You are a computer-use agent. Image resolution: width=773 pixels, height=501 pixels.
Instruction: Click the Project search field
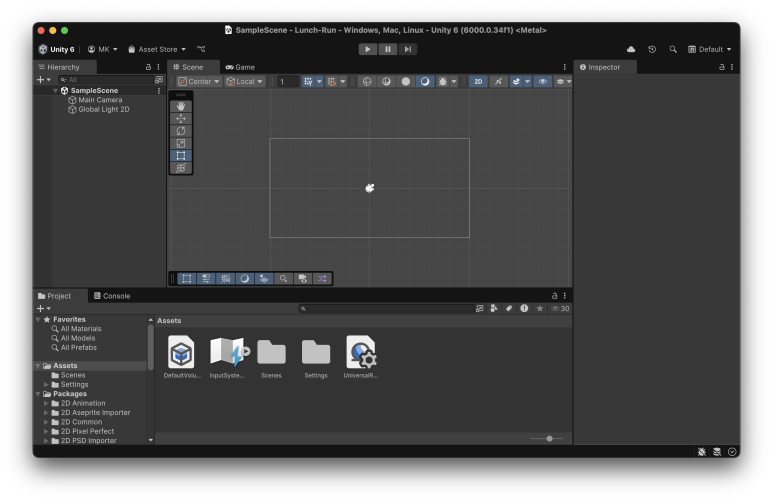[386, 308]
